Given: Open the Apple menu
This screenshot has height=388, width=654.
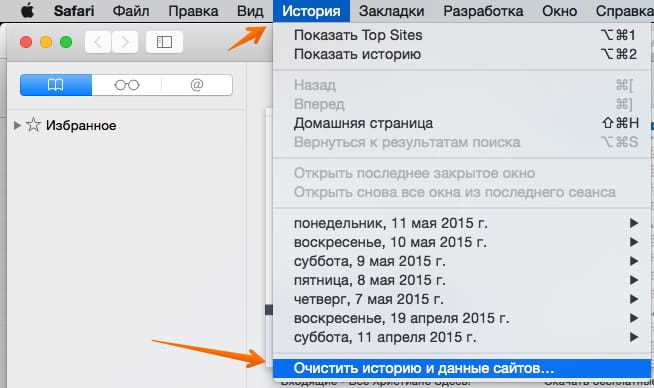Looking at the screenshot, I should click(x=28, y=10).
